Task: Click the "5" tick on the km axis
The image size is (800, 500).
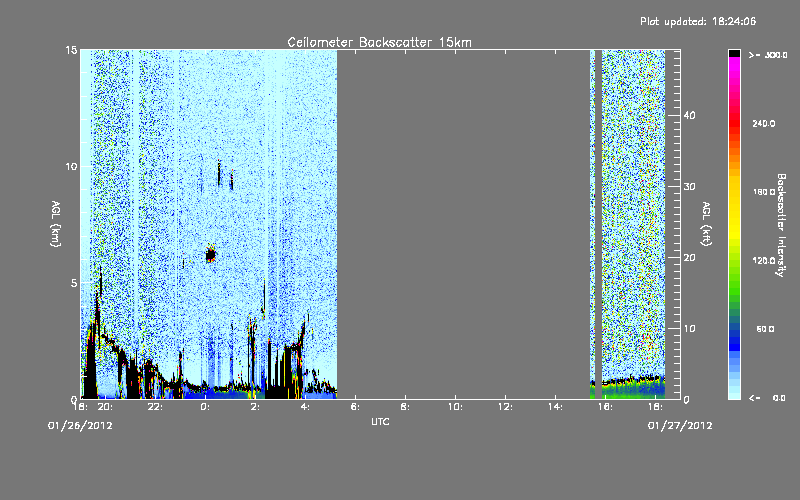Action: (x=74, y=283)
